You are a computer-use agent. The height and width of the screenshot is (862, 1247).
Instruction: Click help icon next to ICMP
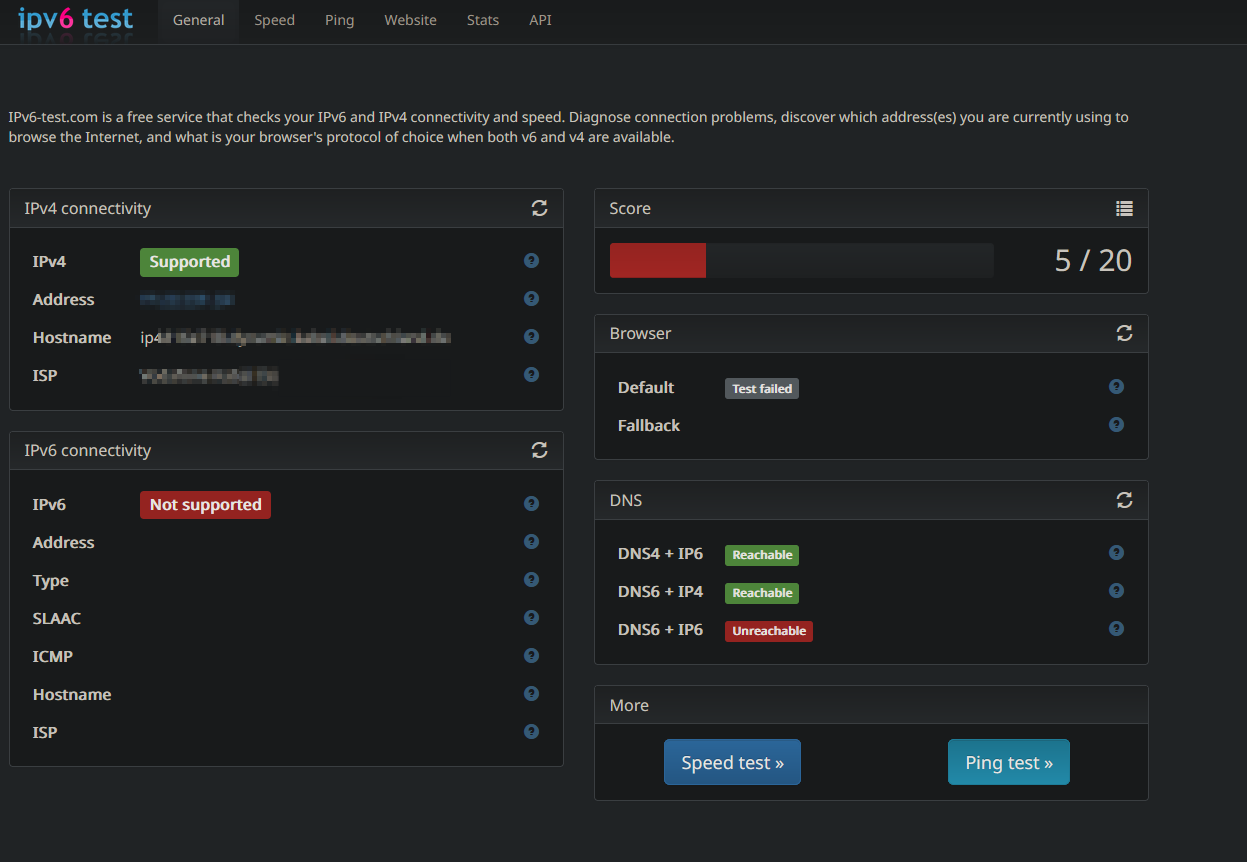[531, 656]
